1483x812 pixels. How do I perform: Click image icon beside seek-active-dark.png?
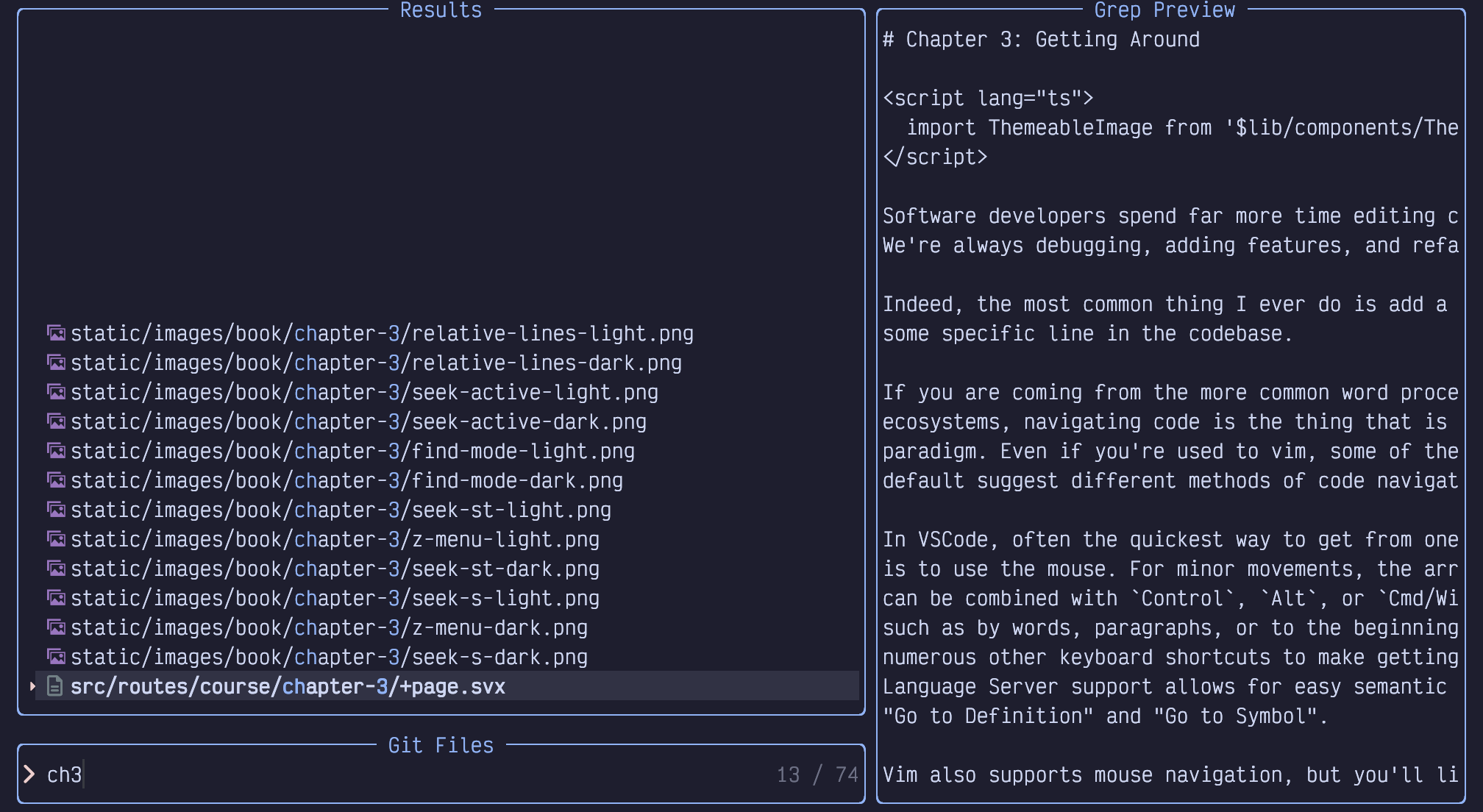pyautogui.click(x=56, y=421)
